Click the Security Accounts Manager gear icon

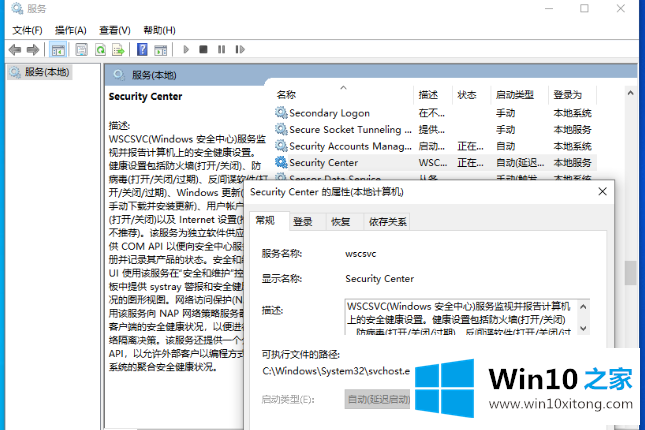click(281, 146)
